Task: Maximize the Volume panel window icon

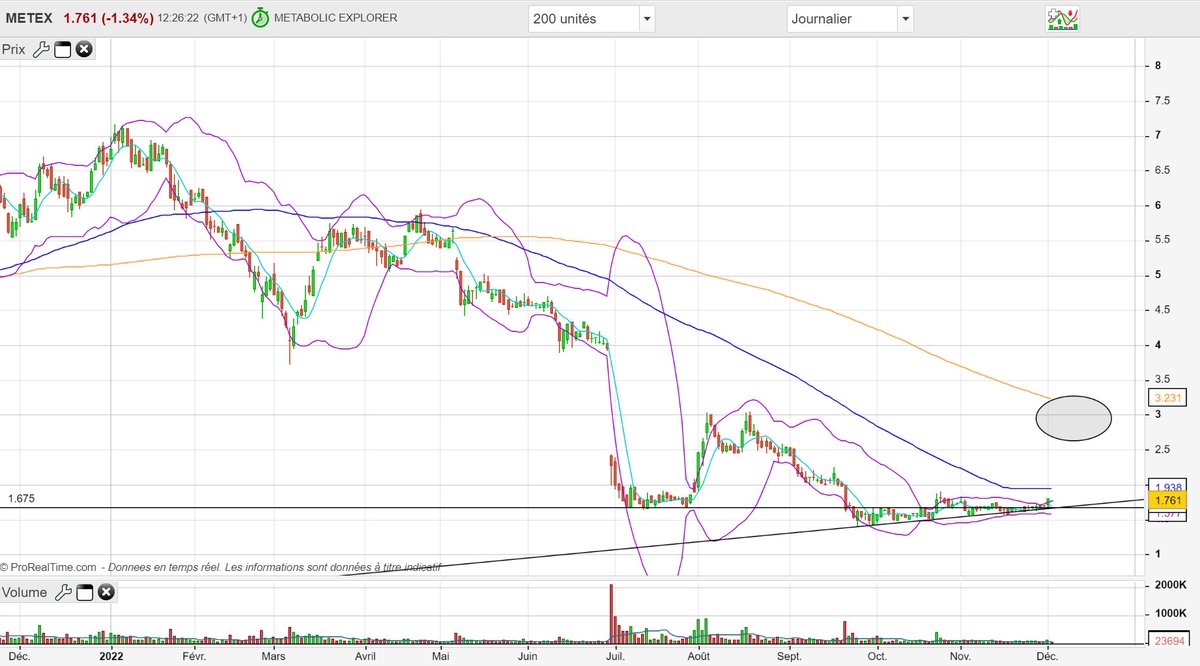Action: point(84,592)
